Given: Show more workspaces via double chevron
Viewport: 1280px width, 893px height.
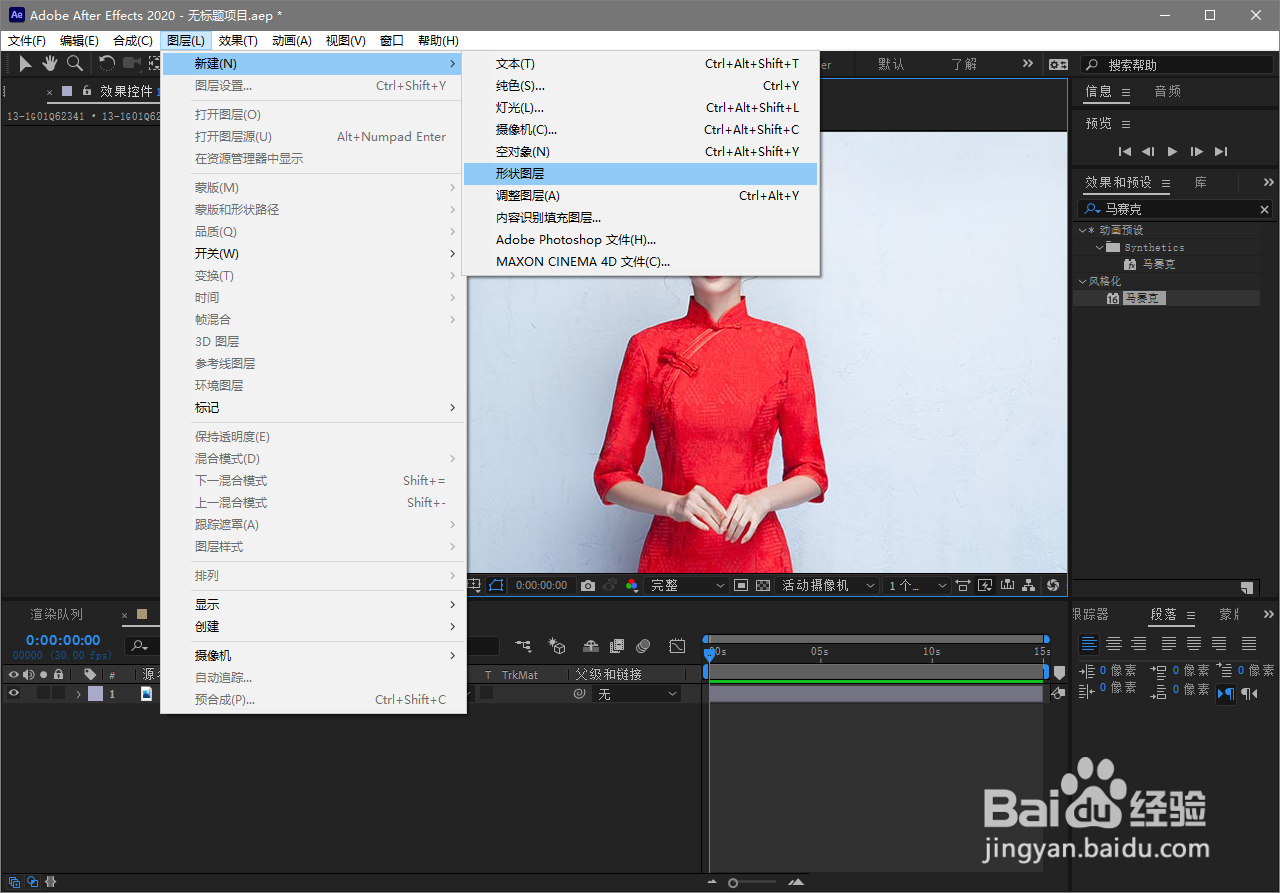Looking at the screenshot, I should pyautogui.click(x=1027, y=63).
